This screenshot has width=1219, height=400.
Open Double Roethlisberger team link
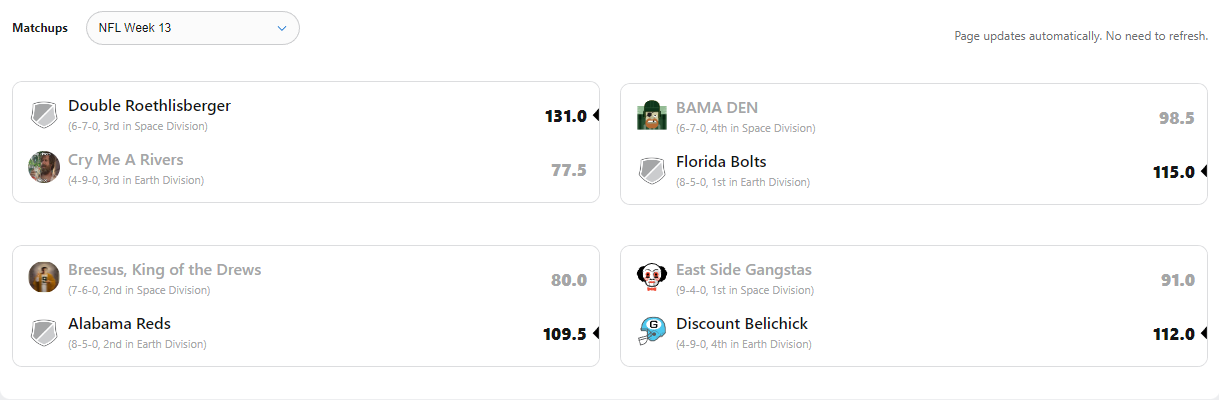[149, 106]
